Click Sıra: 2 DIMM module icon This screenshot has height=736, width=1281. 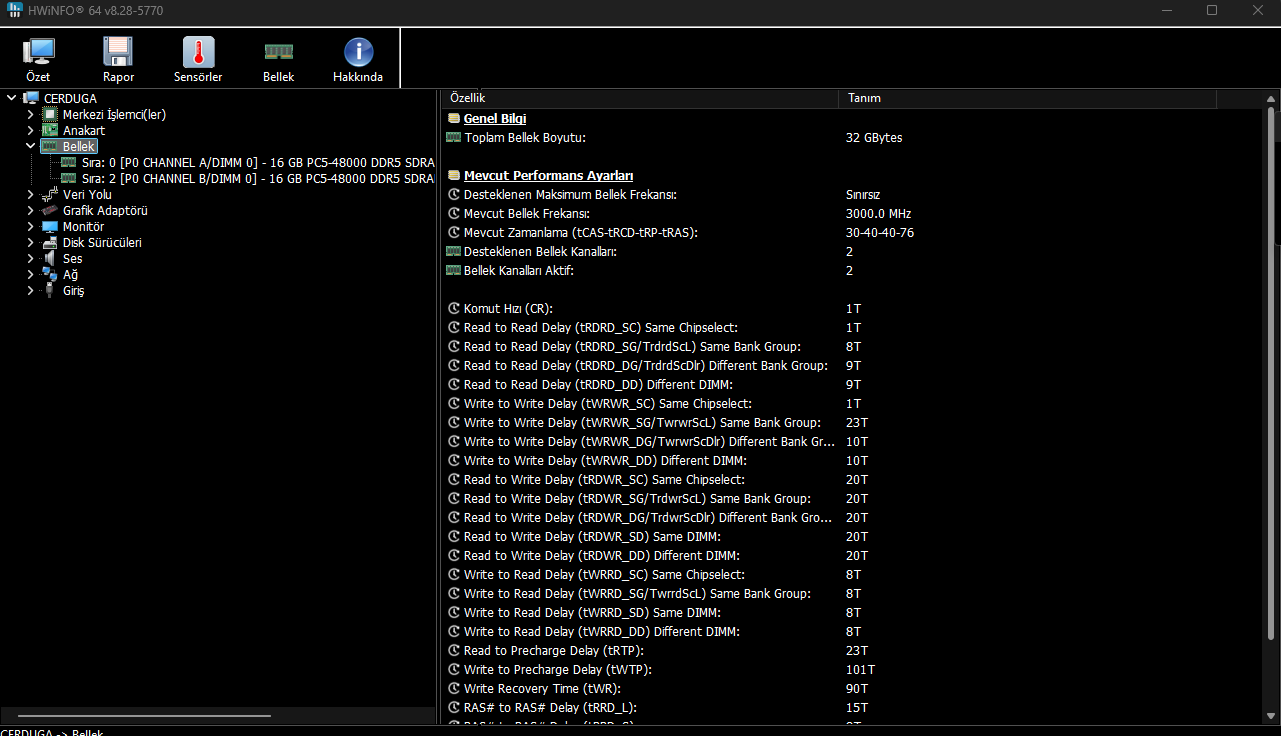[69, 178]
